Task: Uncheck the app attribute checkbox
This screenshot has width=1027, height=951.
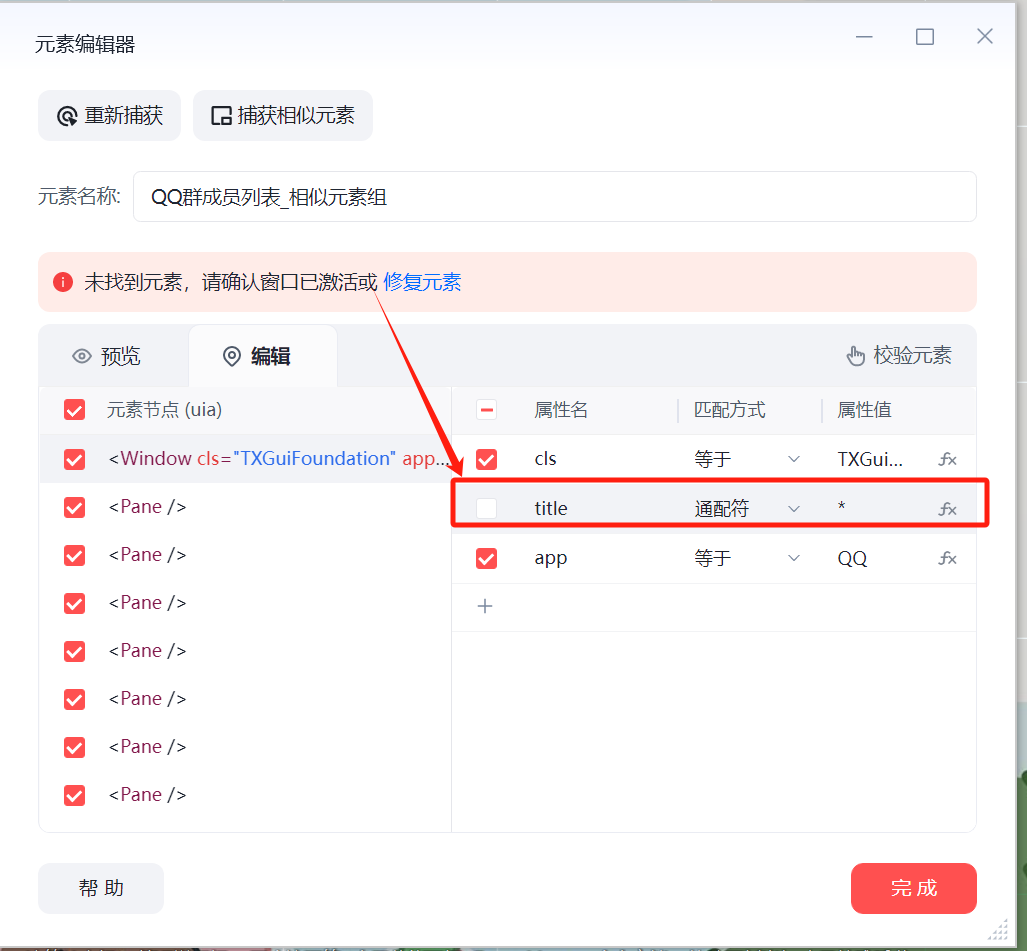Action: pos(487,558)
